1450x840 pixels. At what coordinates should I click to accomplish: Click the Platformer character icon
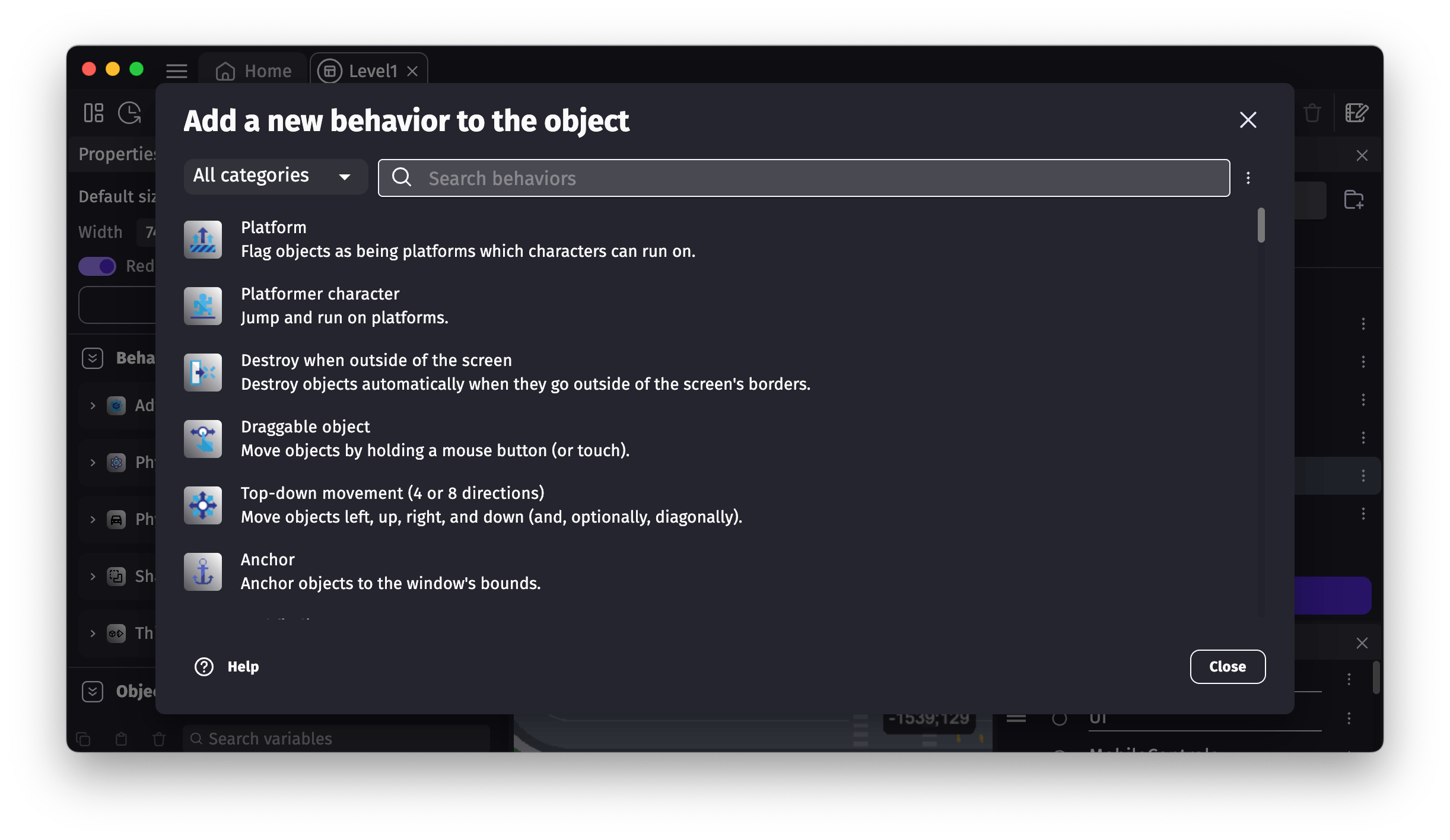203,306
